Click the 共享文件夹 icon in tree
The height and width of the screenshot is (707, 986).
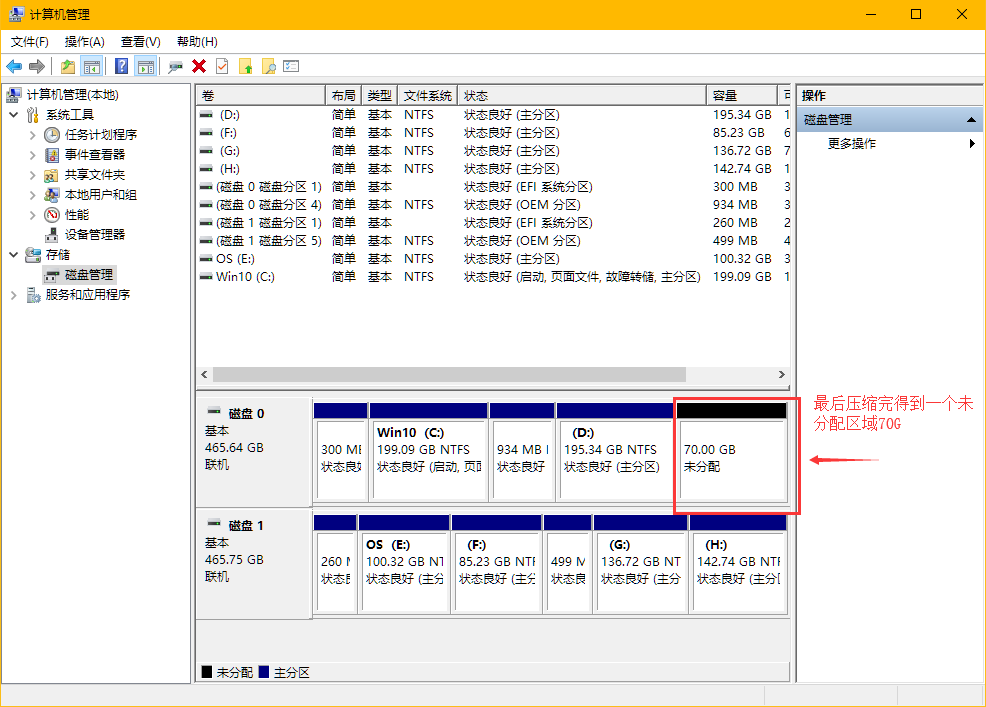coord(52,175)
